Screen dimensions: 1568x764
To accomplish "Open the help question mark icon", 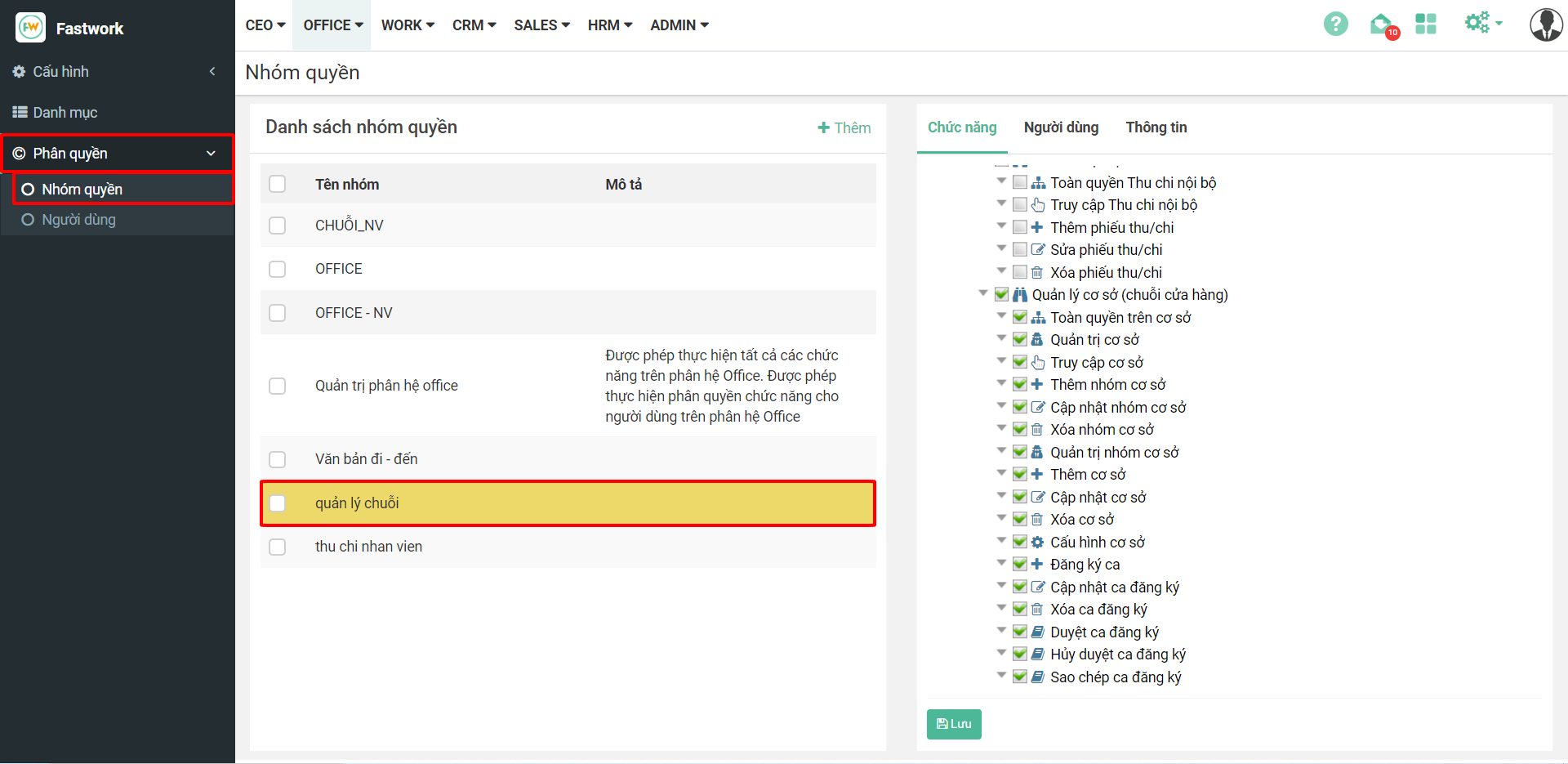I will pos(1335,25).
